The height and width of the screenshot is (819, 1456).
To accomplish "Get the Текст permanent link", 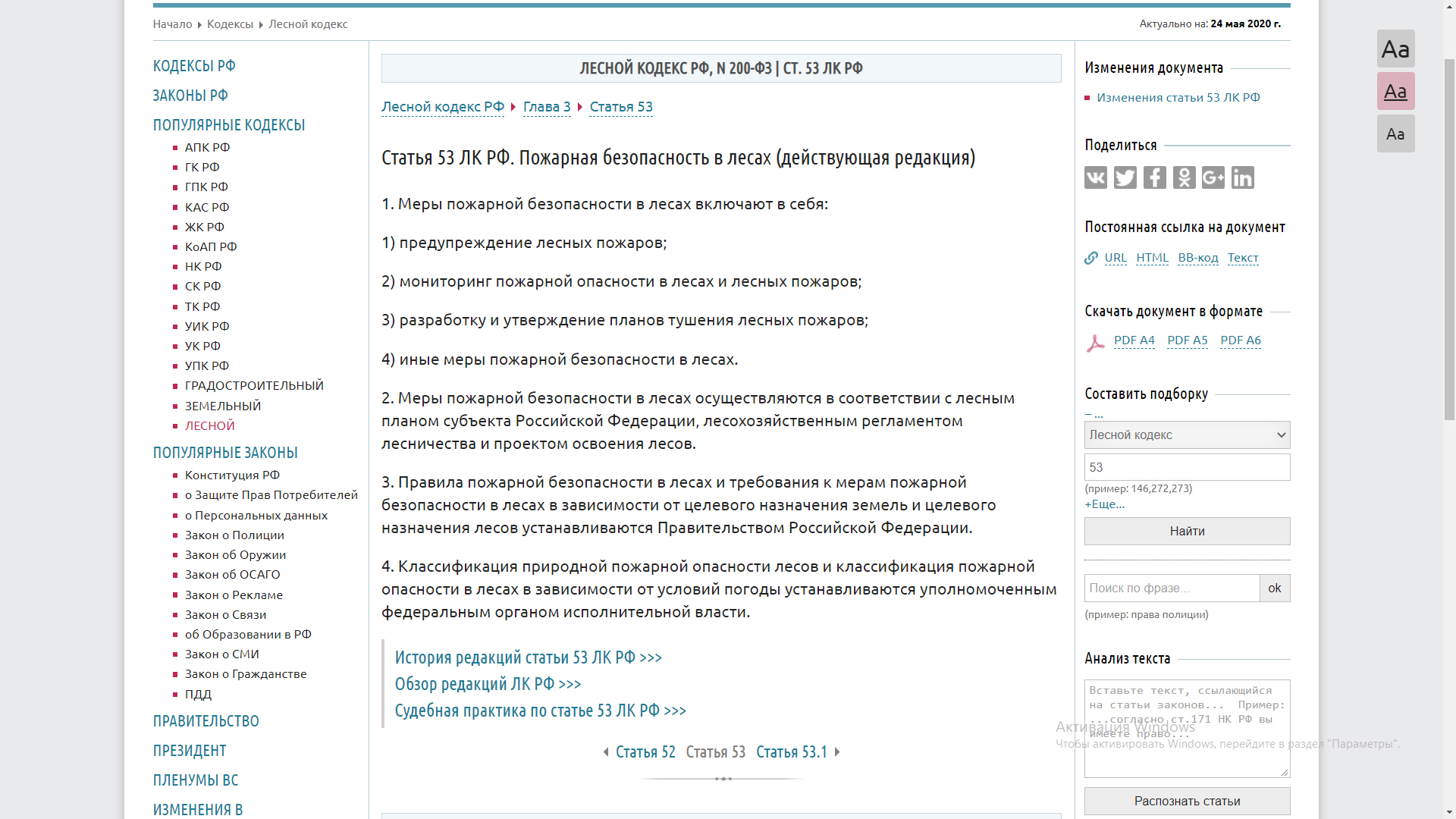I will point(1243,258).
